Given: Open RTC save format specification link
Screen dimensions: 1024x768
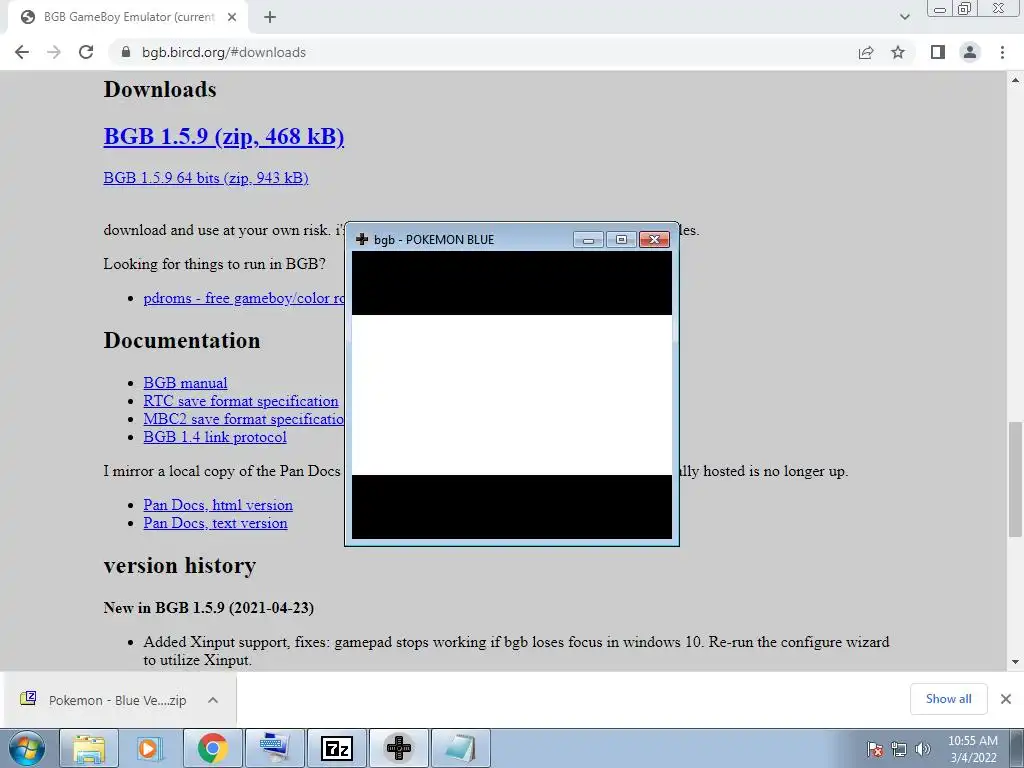Looking at the screenshot, I should pyautogui.click(x=241, y=401).
